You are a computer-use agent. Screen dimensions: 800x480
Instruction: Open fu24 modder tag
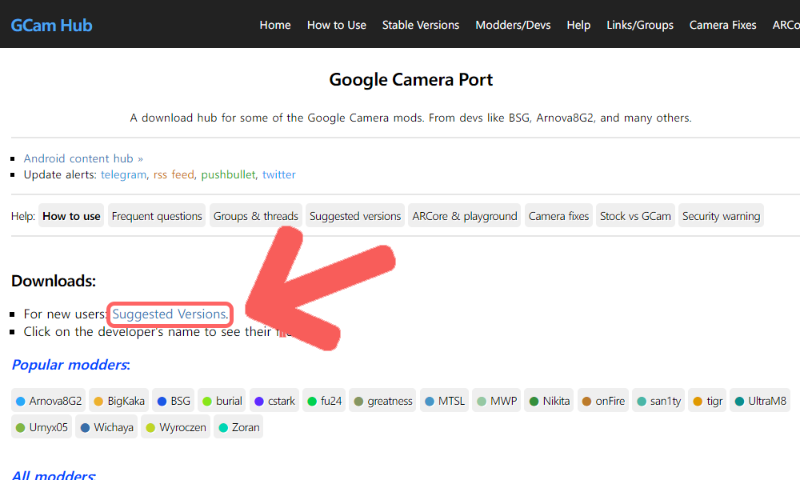[x=324, y=401]
